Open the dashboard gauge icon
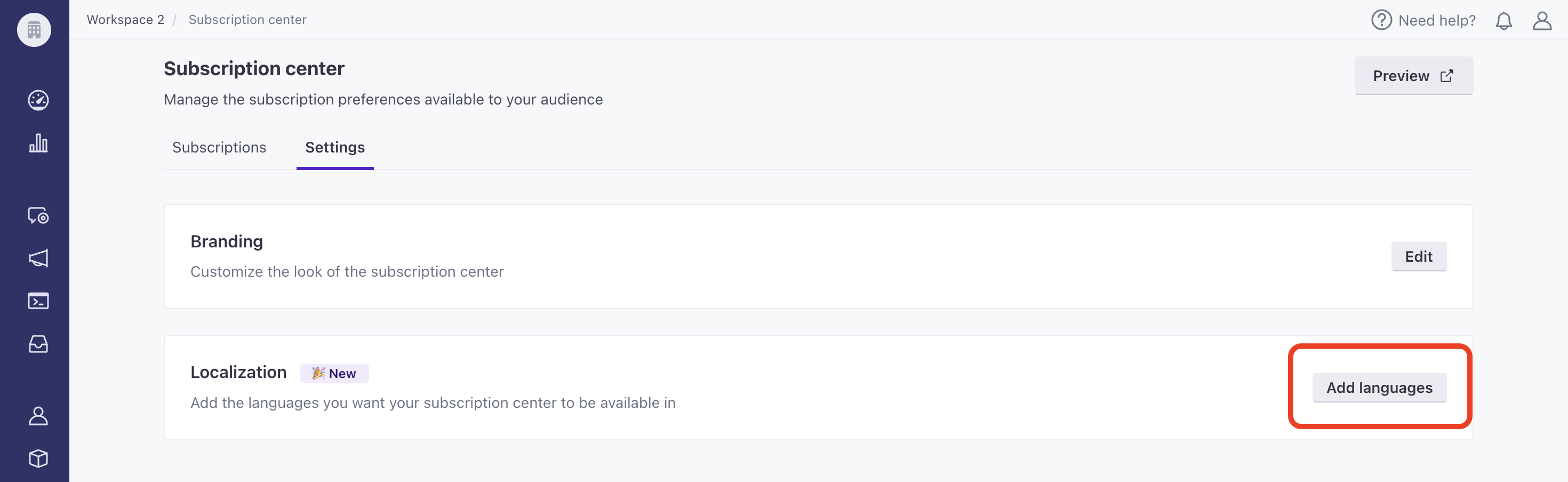The height and width of the screenshot is (482, 1568). pos(38,100)
